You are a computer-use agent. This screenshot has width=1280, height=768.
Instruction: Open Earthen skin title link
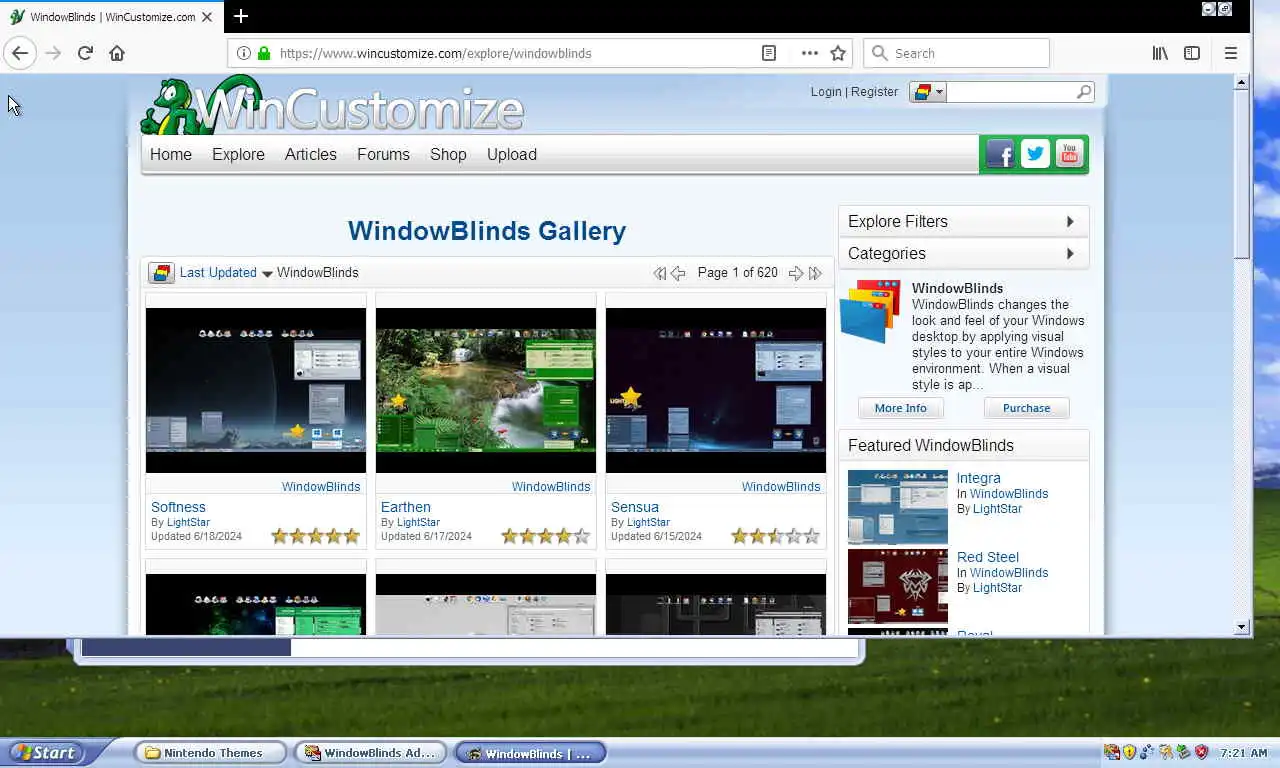tap(405, 507)
